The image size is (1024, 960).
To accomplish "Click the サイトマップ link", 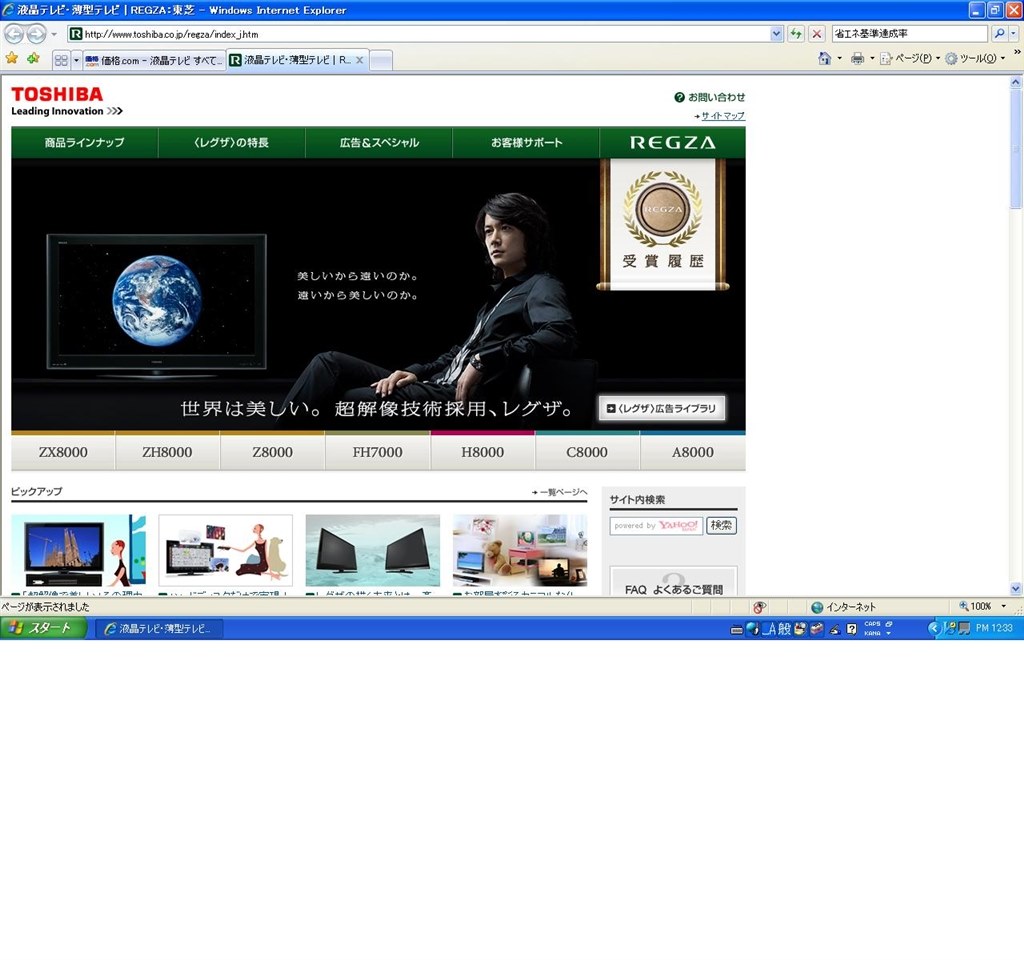I will click(723, 116).
